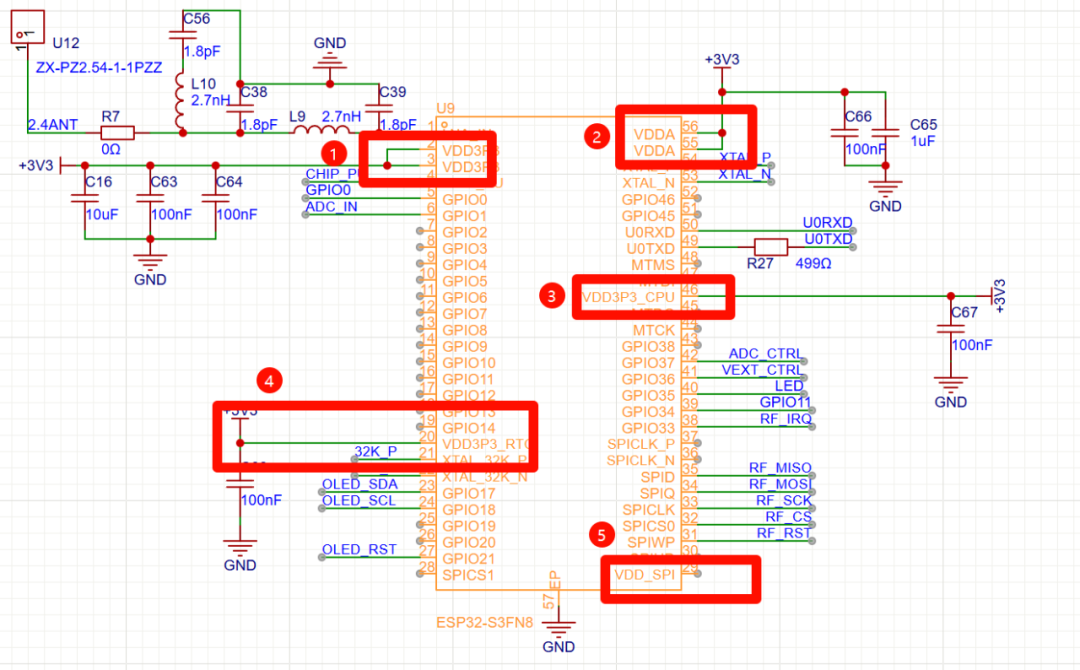Click the red annotation marker numbered 5
Viewport: 1080px width, 670px height.
[x=600, y=535]
